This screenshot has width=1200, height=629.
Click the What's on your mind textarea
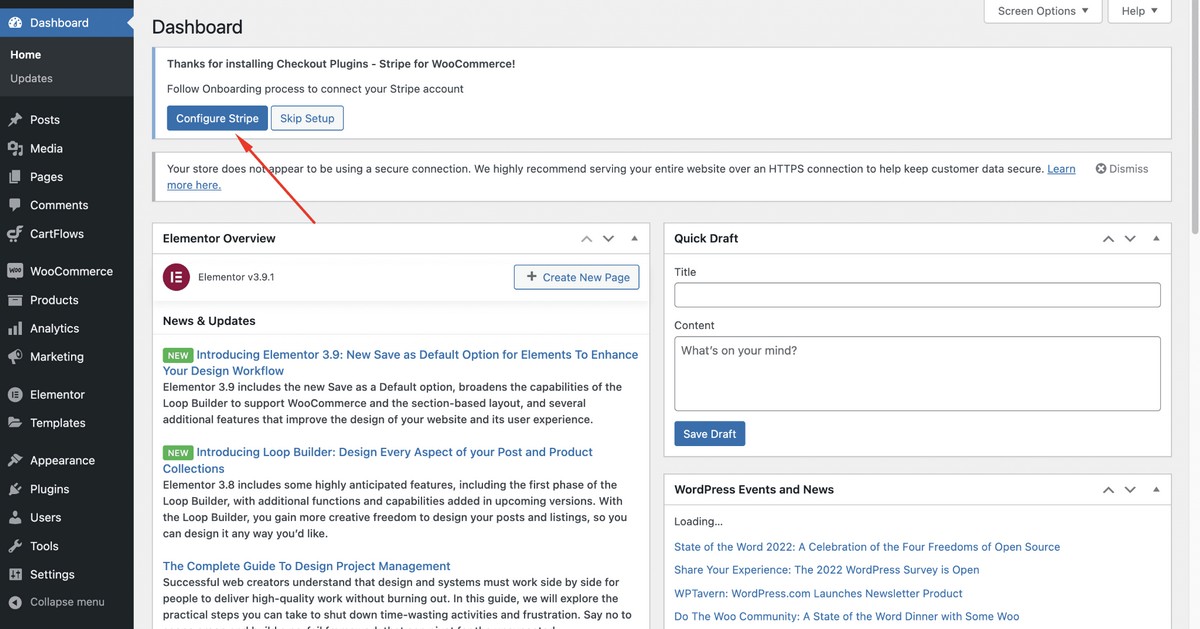point(918,373)
